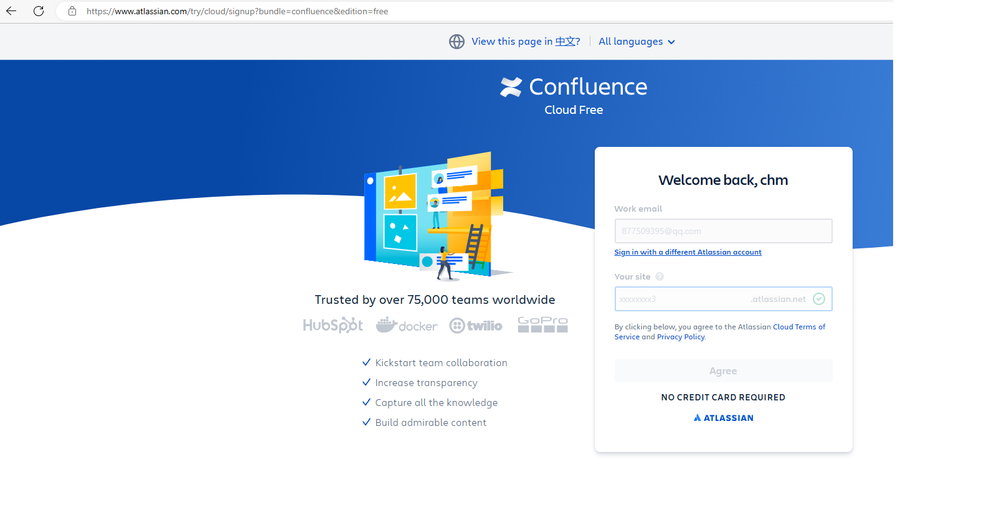Screen dimensions: 999x513
Task: Click the Build admirable content checkmark
Action: pos(366,422)
